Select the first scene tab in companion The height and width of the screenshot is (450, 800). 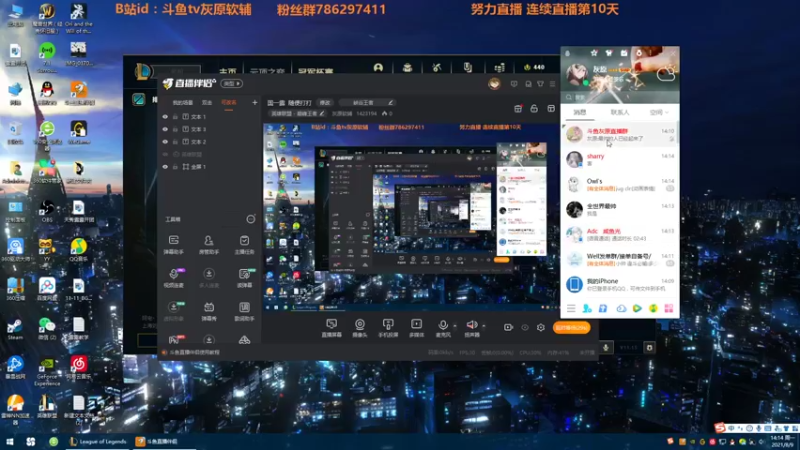point(183,103)
